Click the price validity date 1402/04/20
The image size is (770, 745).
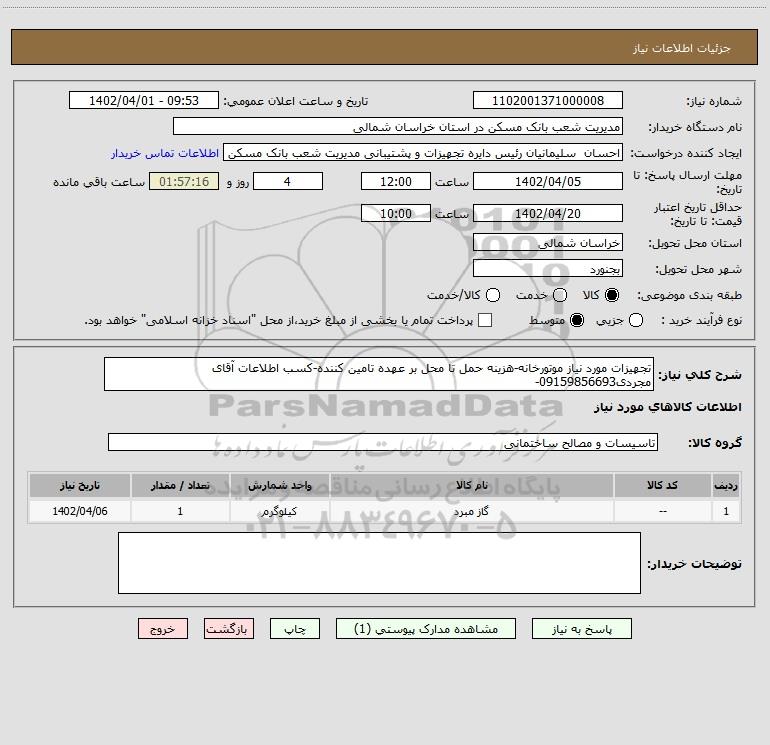548,214
